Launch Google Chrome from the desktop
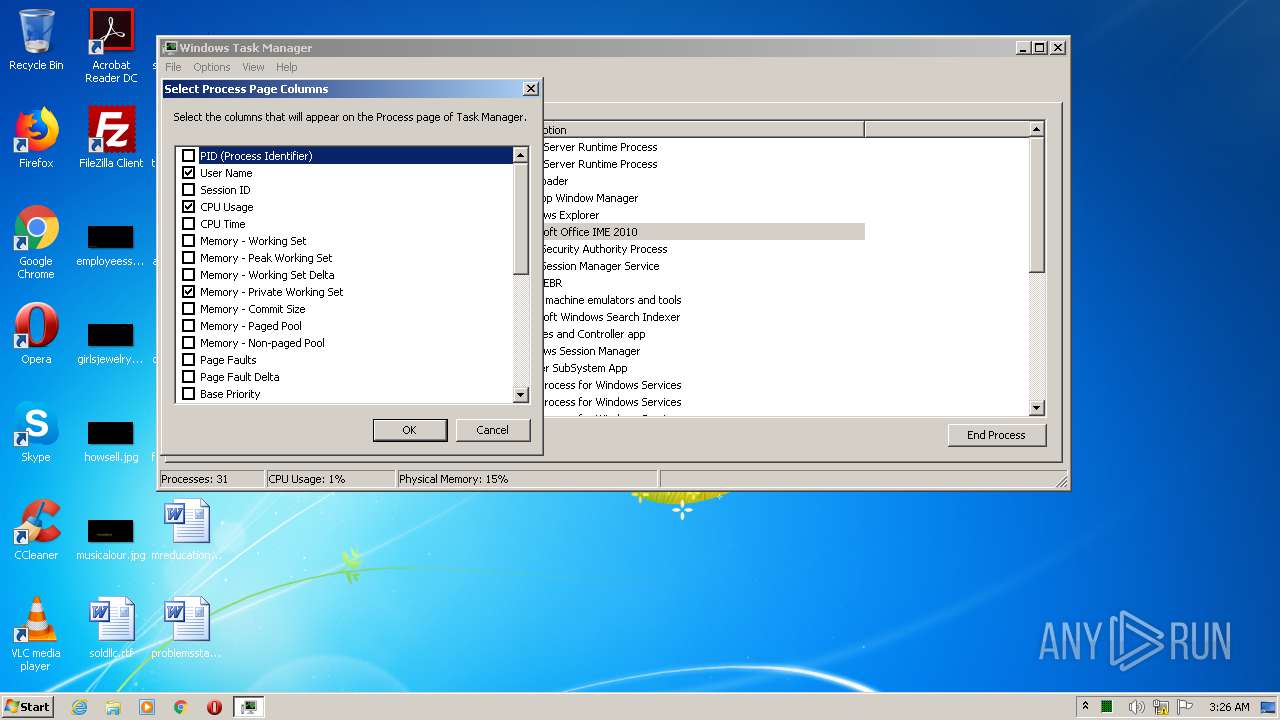The width and height of the screenshot is (1280, 720). pyautogui.click(x=36, y=242)
